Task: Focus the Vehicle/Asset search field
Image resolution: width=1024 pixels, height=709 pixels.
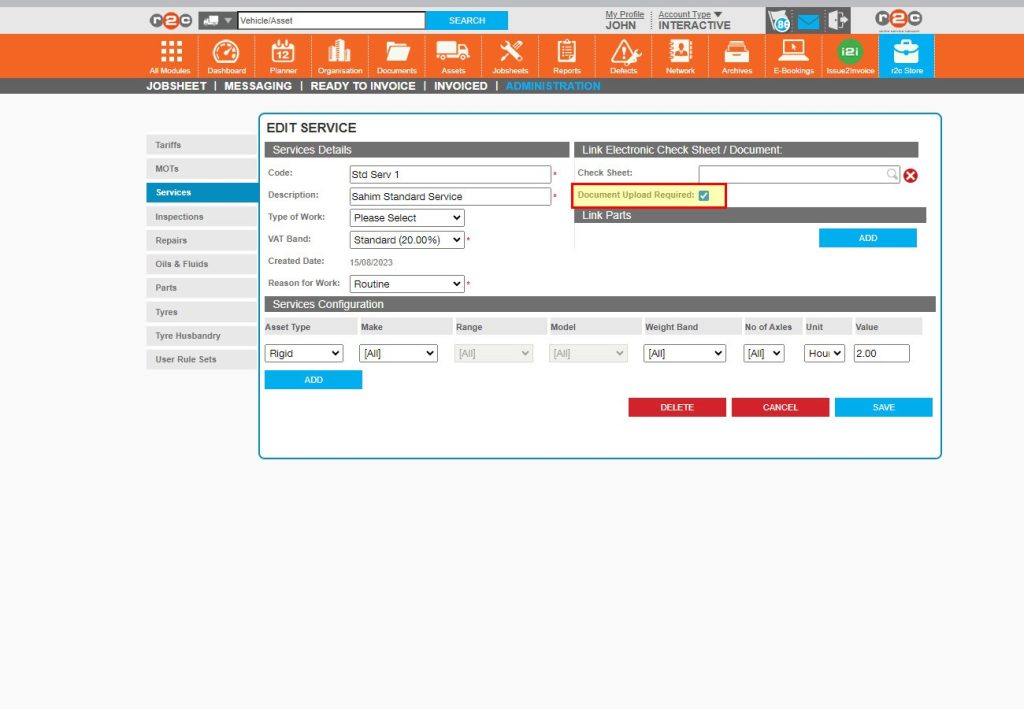Action: point(331,21)
